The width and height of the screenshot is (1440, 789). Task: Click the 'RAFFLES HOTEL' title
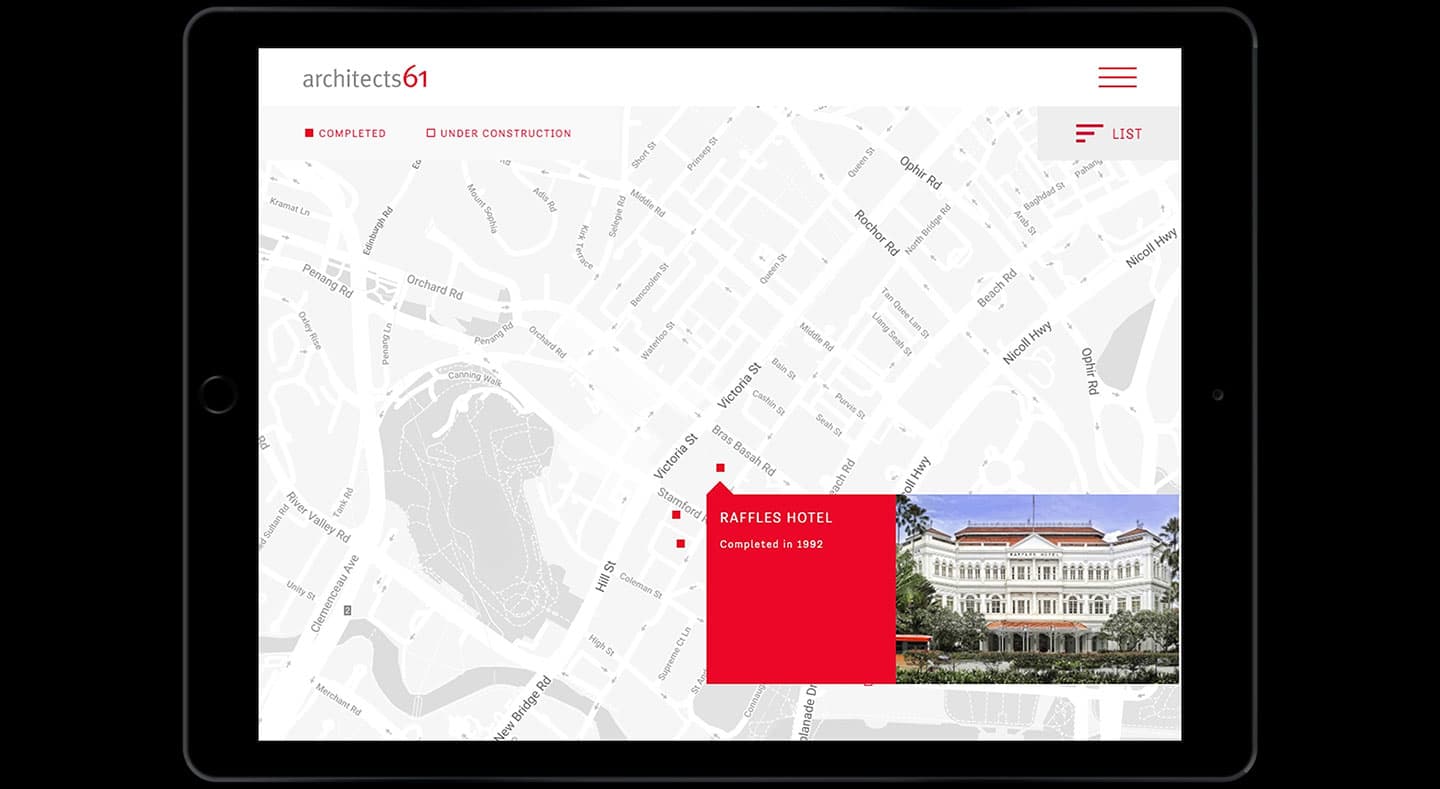[776, 518]
